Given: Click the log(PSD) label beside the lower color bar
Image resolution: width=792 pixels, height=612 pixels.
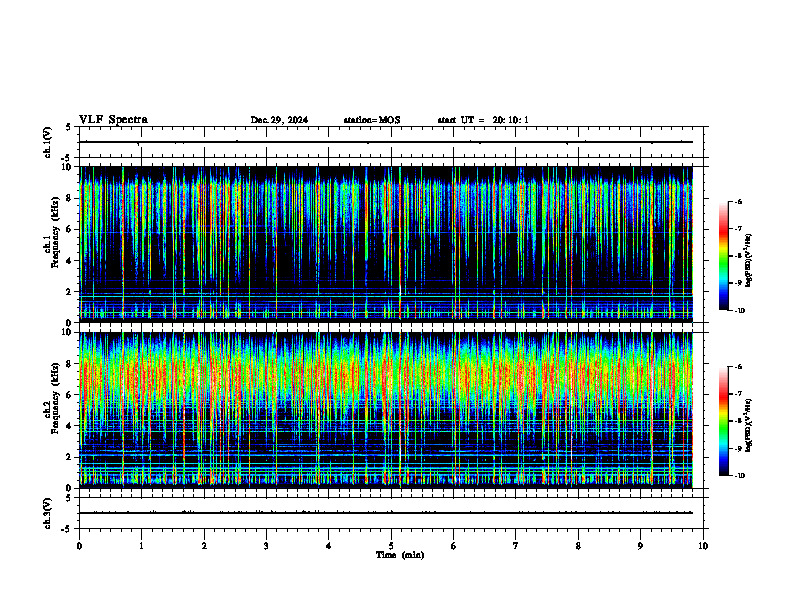Looking at the screenshot, I should click(748, 425).
